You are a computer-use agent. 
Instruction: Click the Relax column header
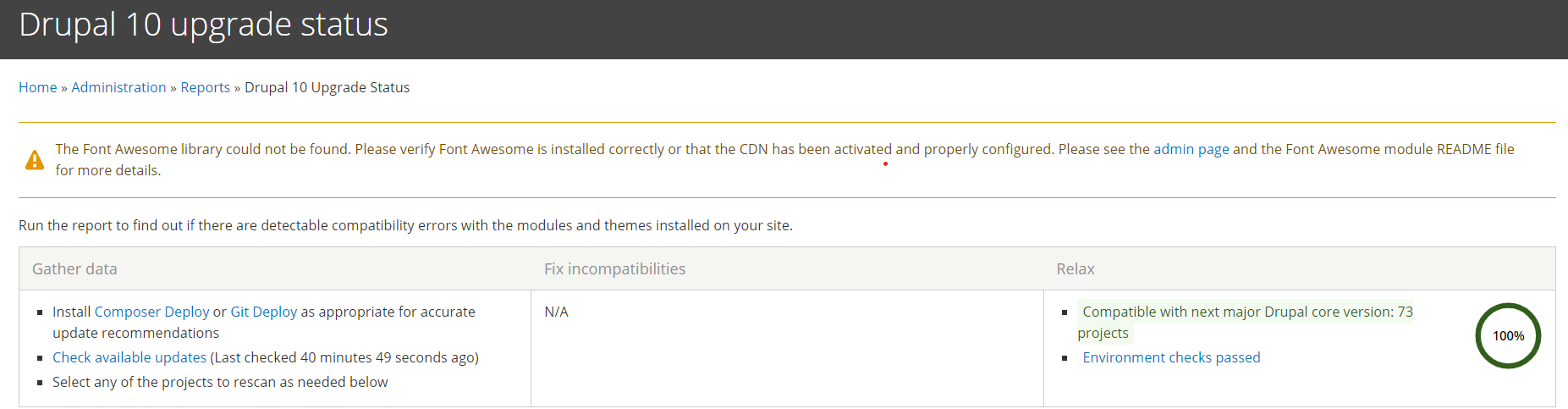[1076, 268]
